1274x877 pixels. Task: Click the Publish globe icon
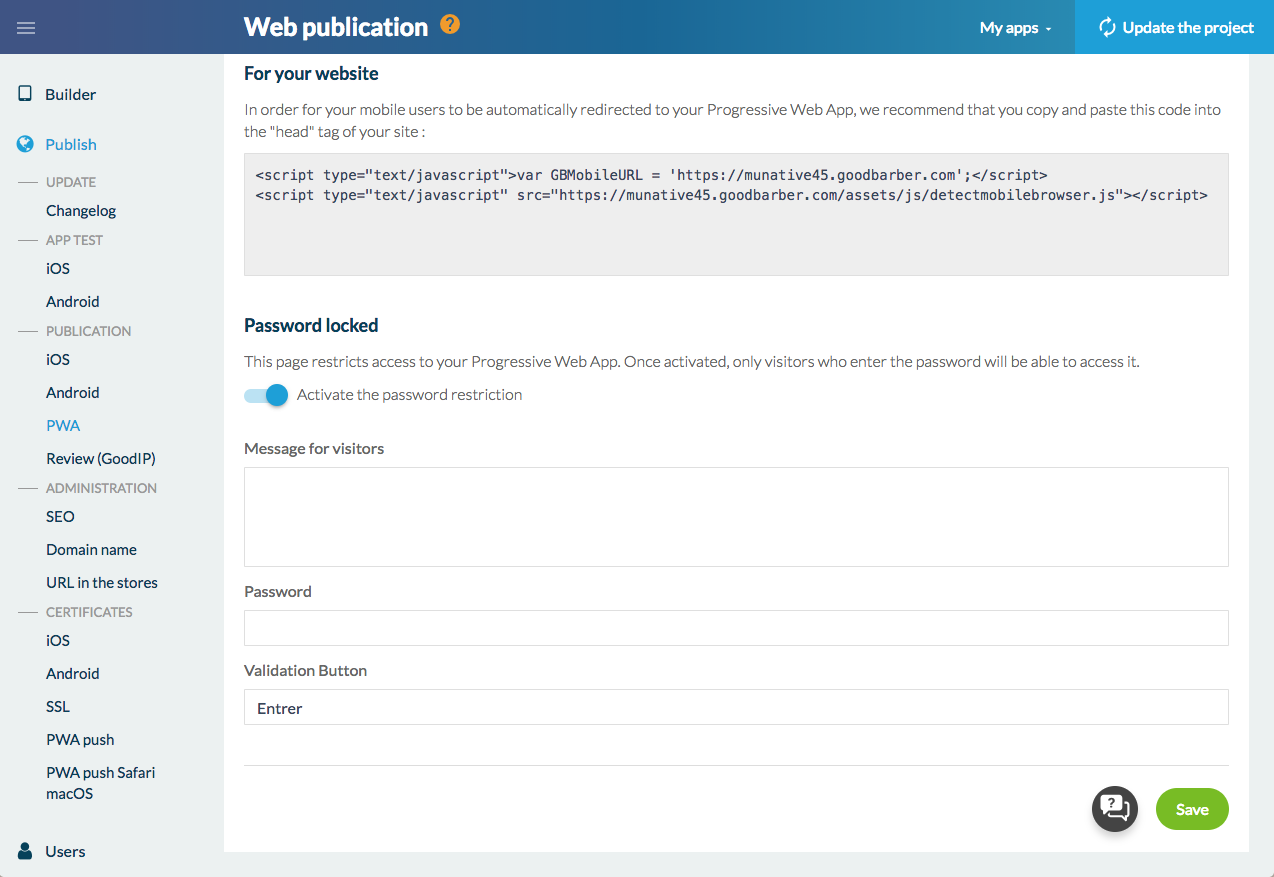[26, 144]
